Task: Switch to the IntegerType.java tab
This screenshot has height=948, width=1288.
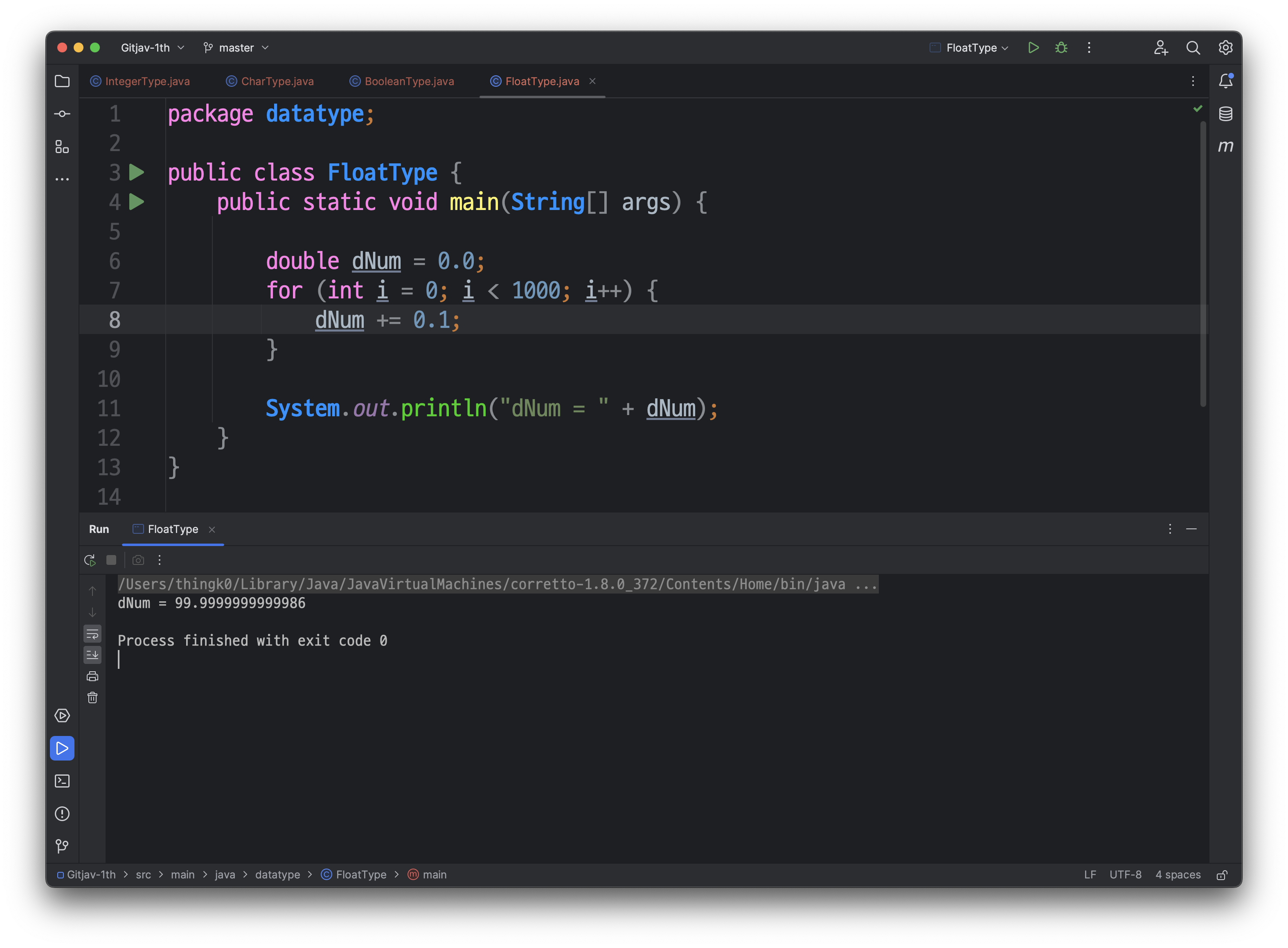Action: 147,81
